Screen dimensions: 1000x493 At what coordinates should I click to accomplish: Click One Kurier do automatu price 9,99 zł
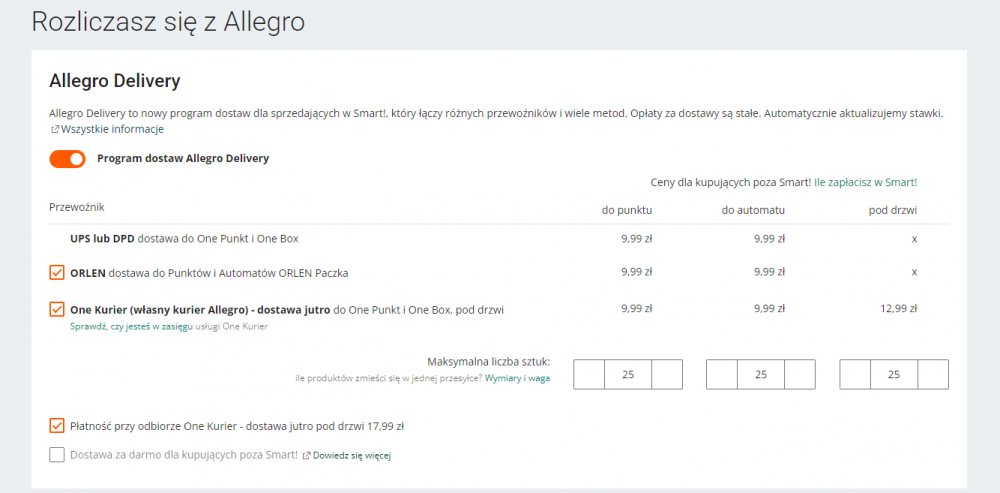click(x=769, y=309)
